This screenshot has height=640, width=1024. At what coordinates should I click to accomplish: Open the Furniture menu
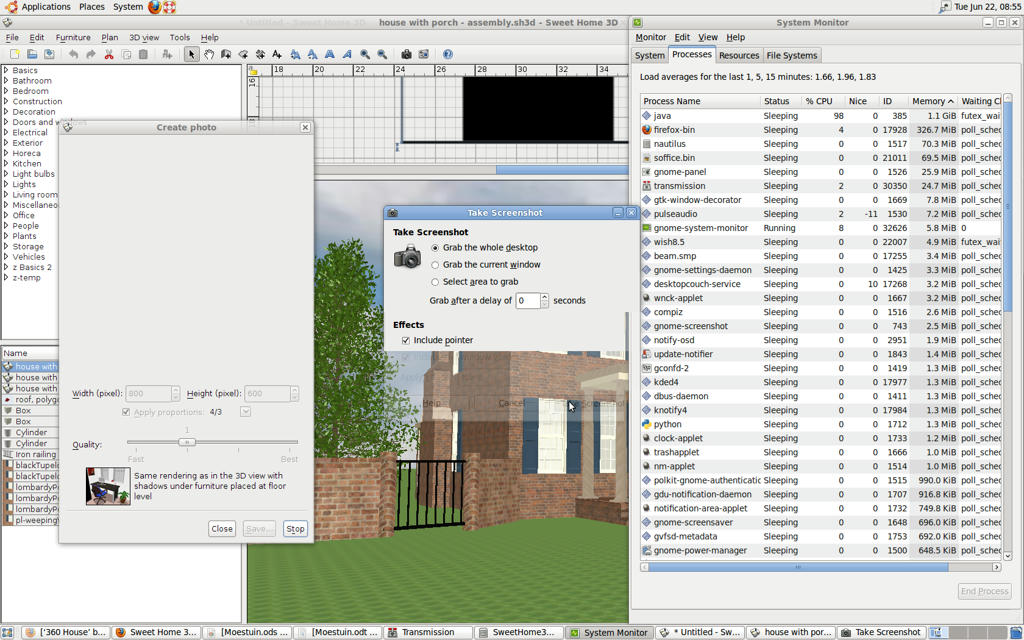coord(72,38)
